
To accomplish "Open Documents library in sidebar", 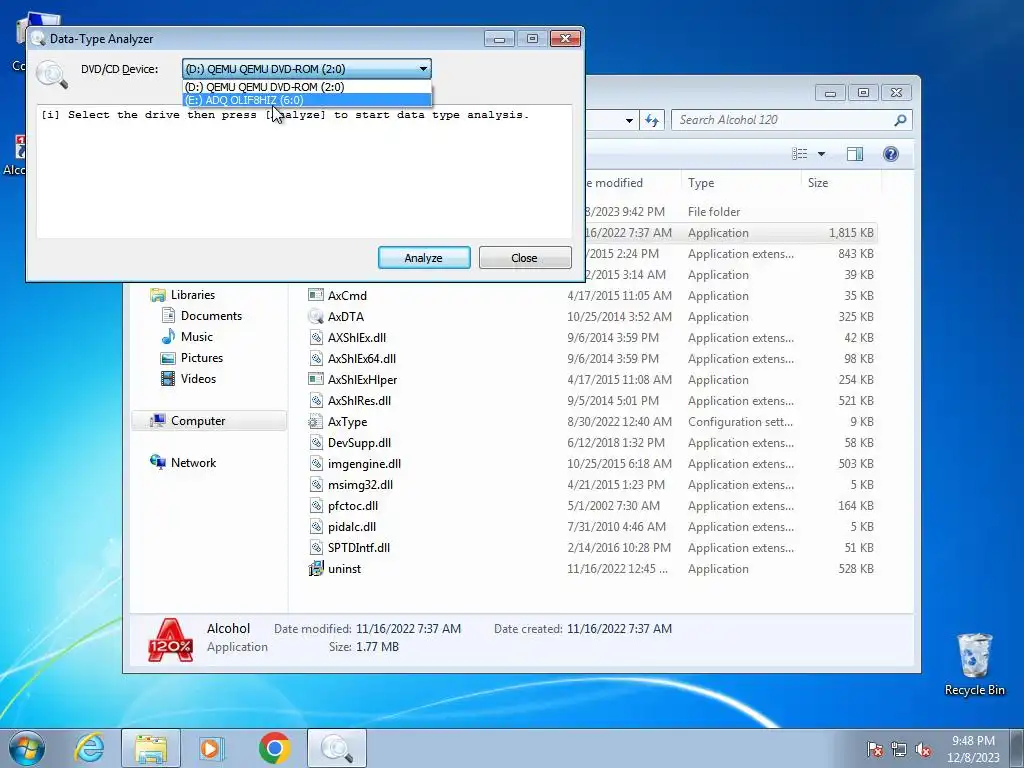I will (x=211, y=316).
